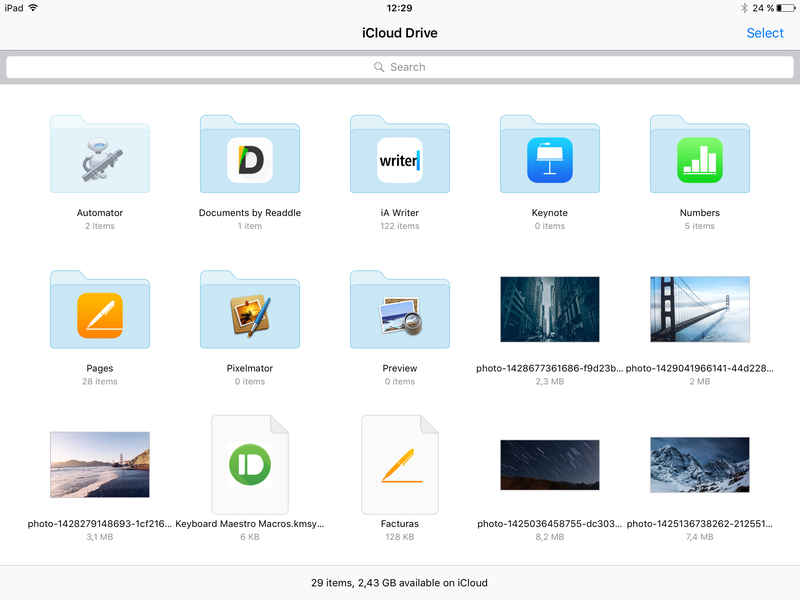Tap the 'Numbers' folder label
The image size is (800, 600).
(700, 213)
